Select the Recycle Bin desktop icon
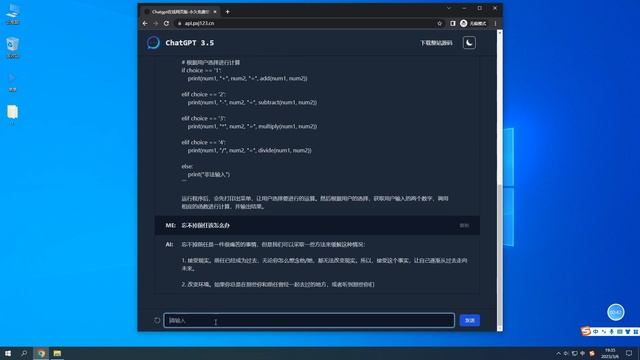Viewport: 640px width, 360px height. [13, 48]
